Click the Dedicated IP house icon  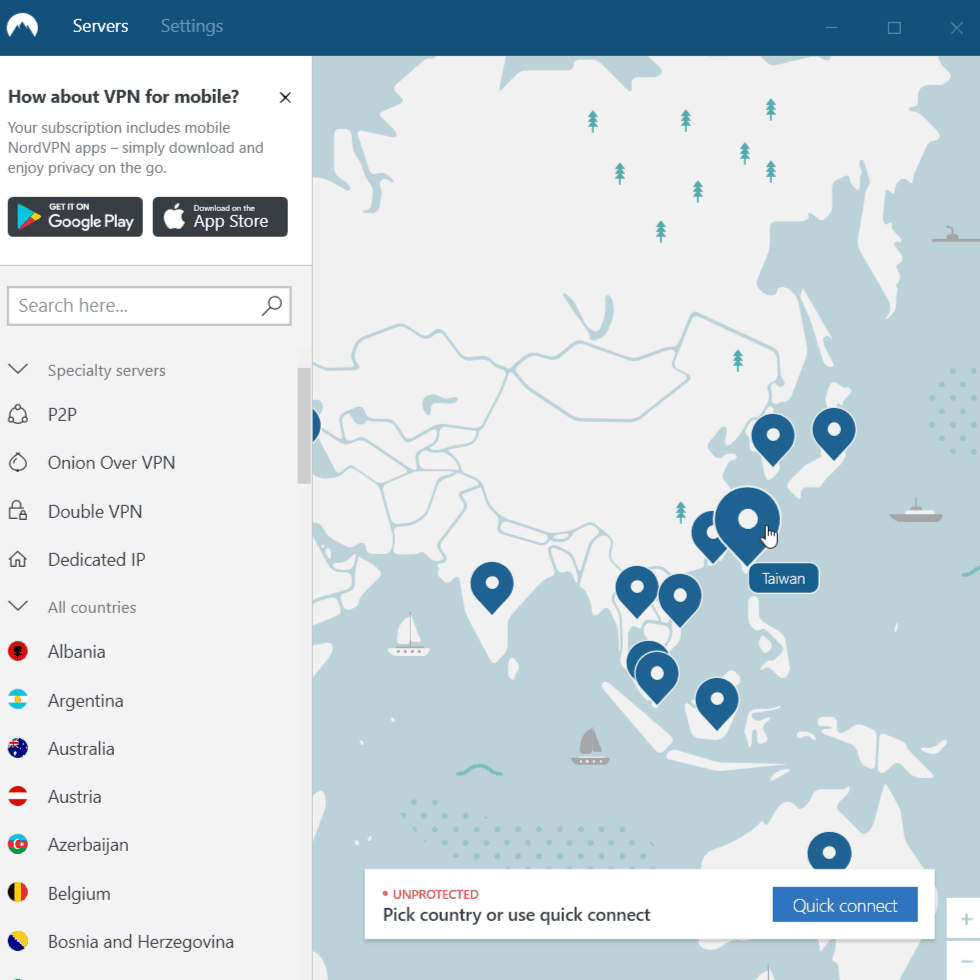(x=18, y=559)
